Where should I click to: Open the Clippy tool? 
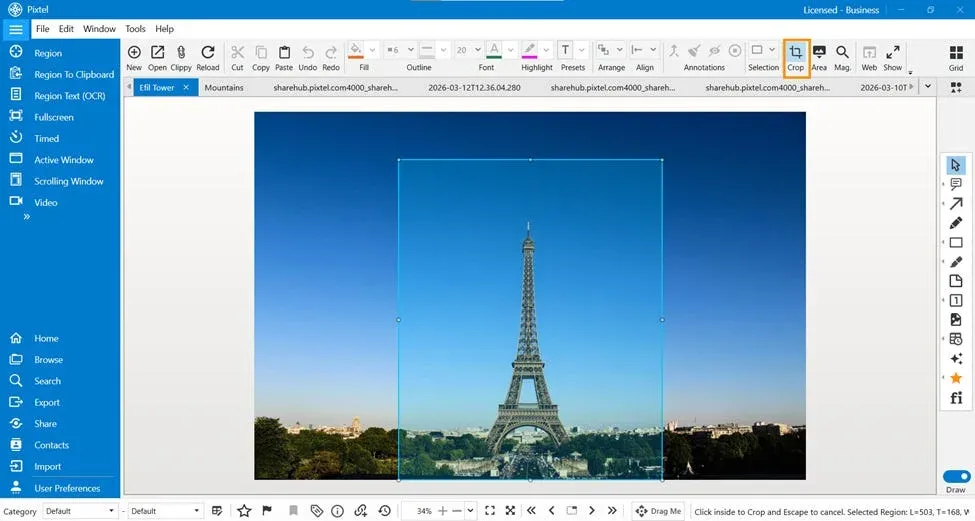(181, 58)
